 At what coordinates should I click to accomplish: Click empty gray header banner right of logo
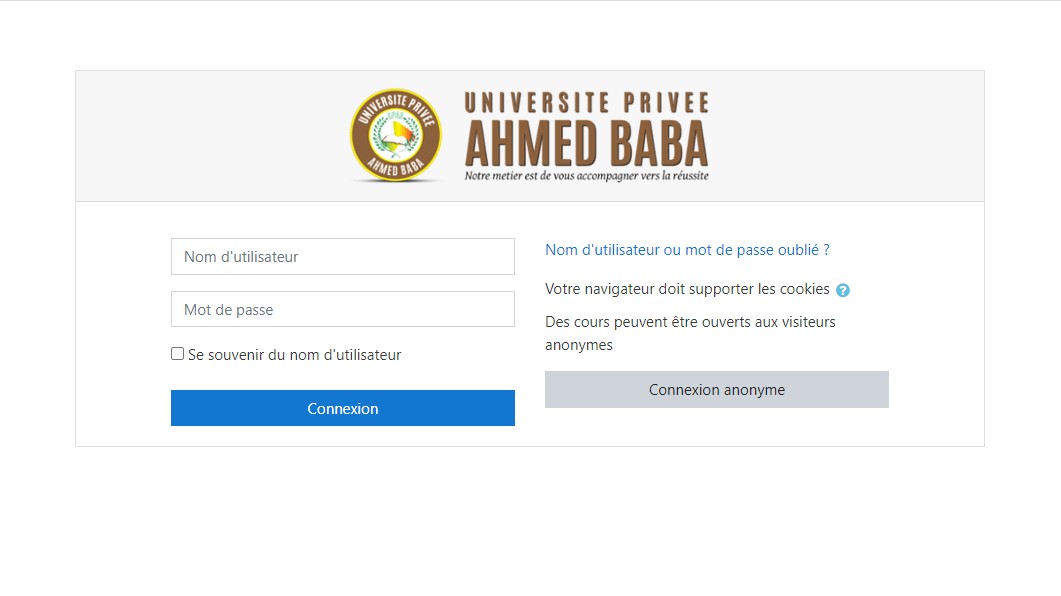coord(850,136)
